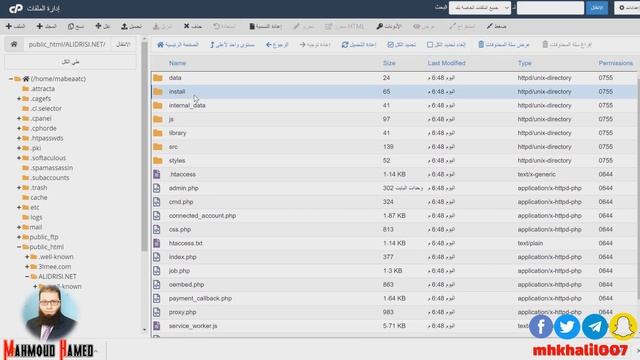Expand the .cphorde tree folder
This screenshot has width=640, height=360.
(x=19, y=128)
